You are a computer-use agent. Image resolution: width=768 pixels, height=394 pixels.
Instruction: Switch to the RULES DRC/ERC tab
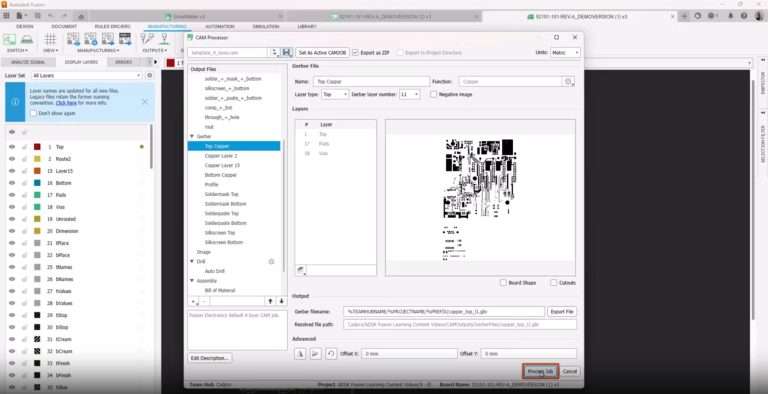(112, 26)
